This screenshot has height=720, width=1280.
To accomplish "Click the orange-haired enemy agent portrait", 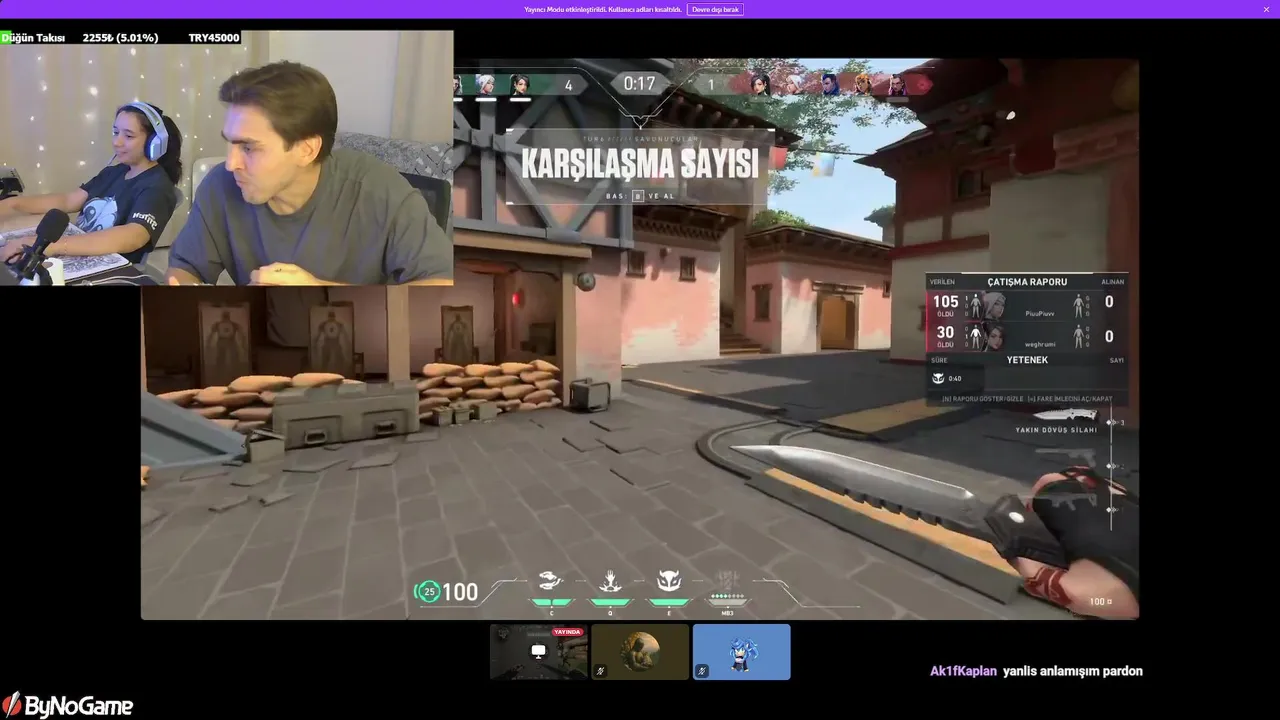I will (863, 85).
